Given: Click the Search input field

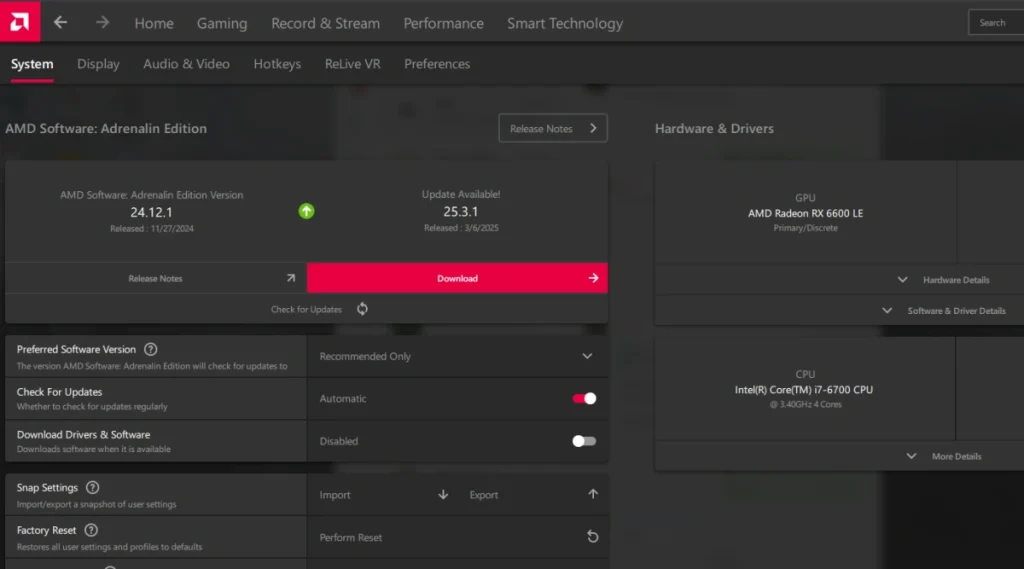Looking at the screenshot, I should click(996, 22).
